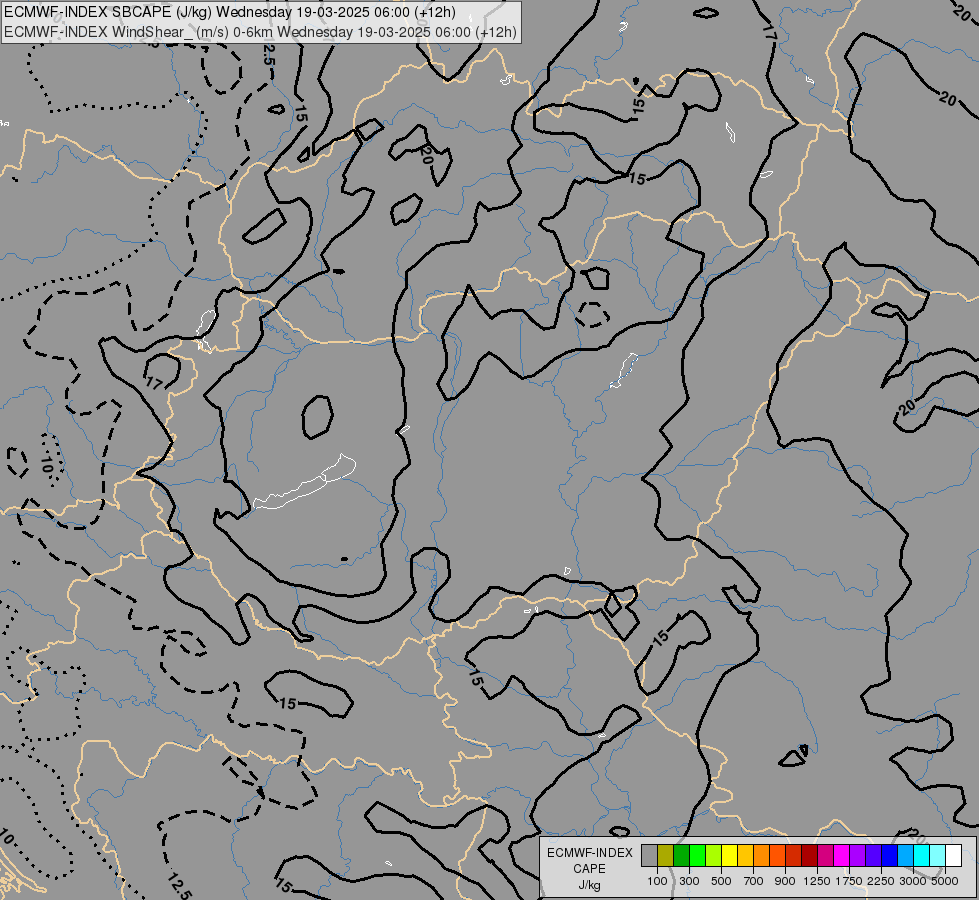979x900 pixels.
Task: Select the pale cyan swatch before 5000
Action: pyautogui.click(x=937, y=855)
